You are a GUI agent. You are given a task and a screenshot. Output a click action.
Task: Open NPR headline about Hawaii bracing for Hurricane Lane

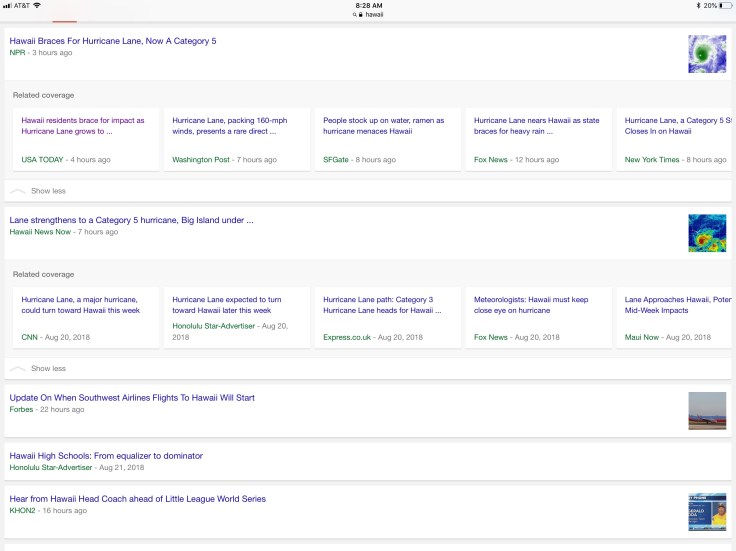113,41
